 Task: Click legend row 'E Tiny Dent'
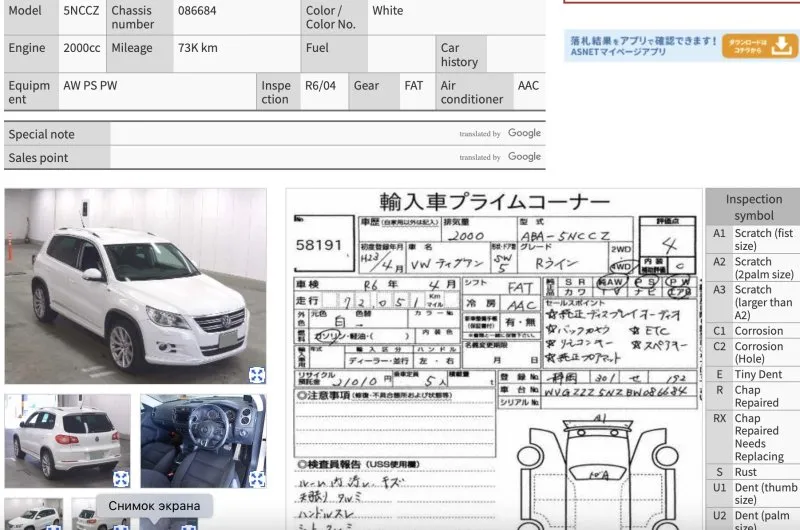(753, 374)
